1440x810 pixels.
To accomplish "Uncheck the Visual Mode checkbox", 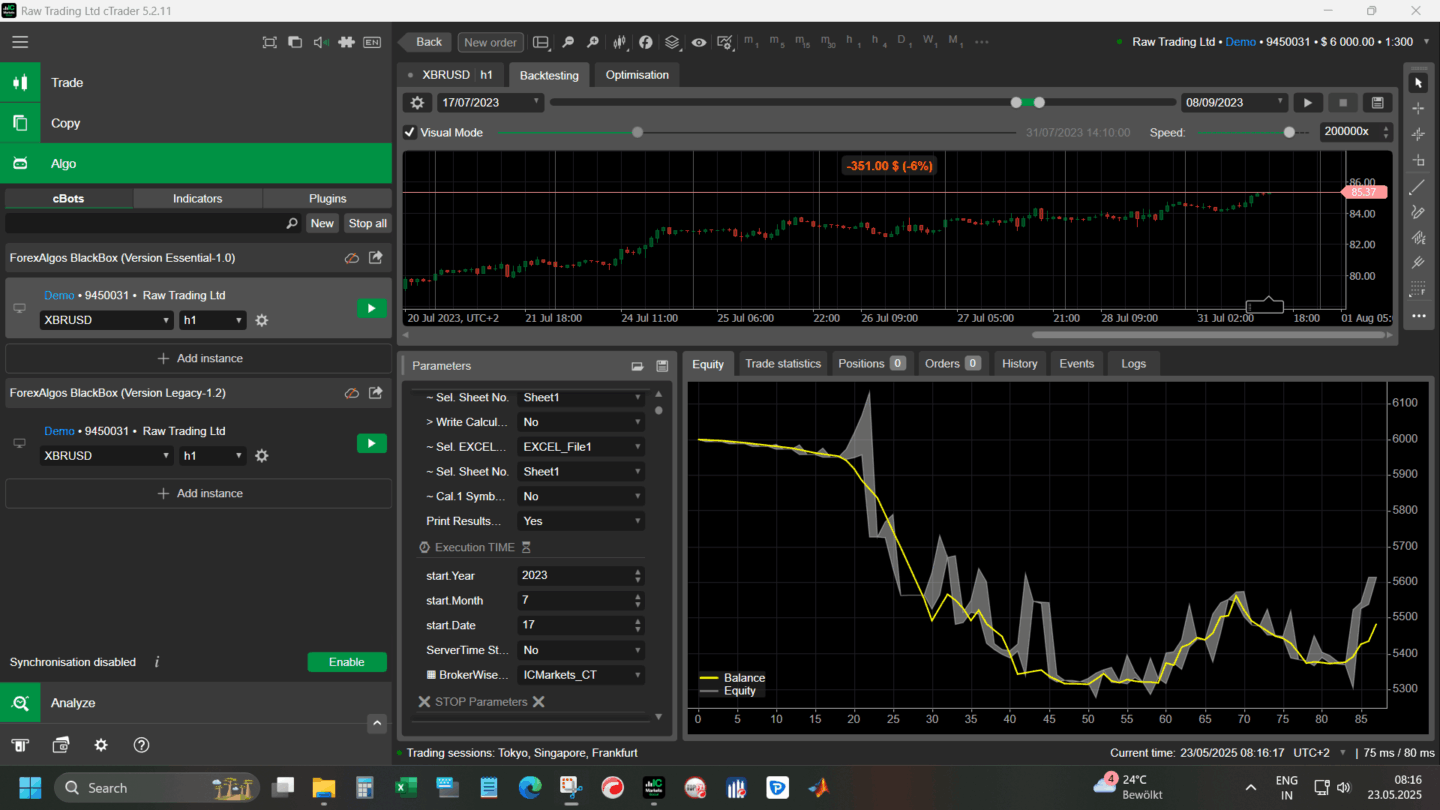I will (x=410, y=132).
